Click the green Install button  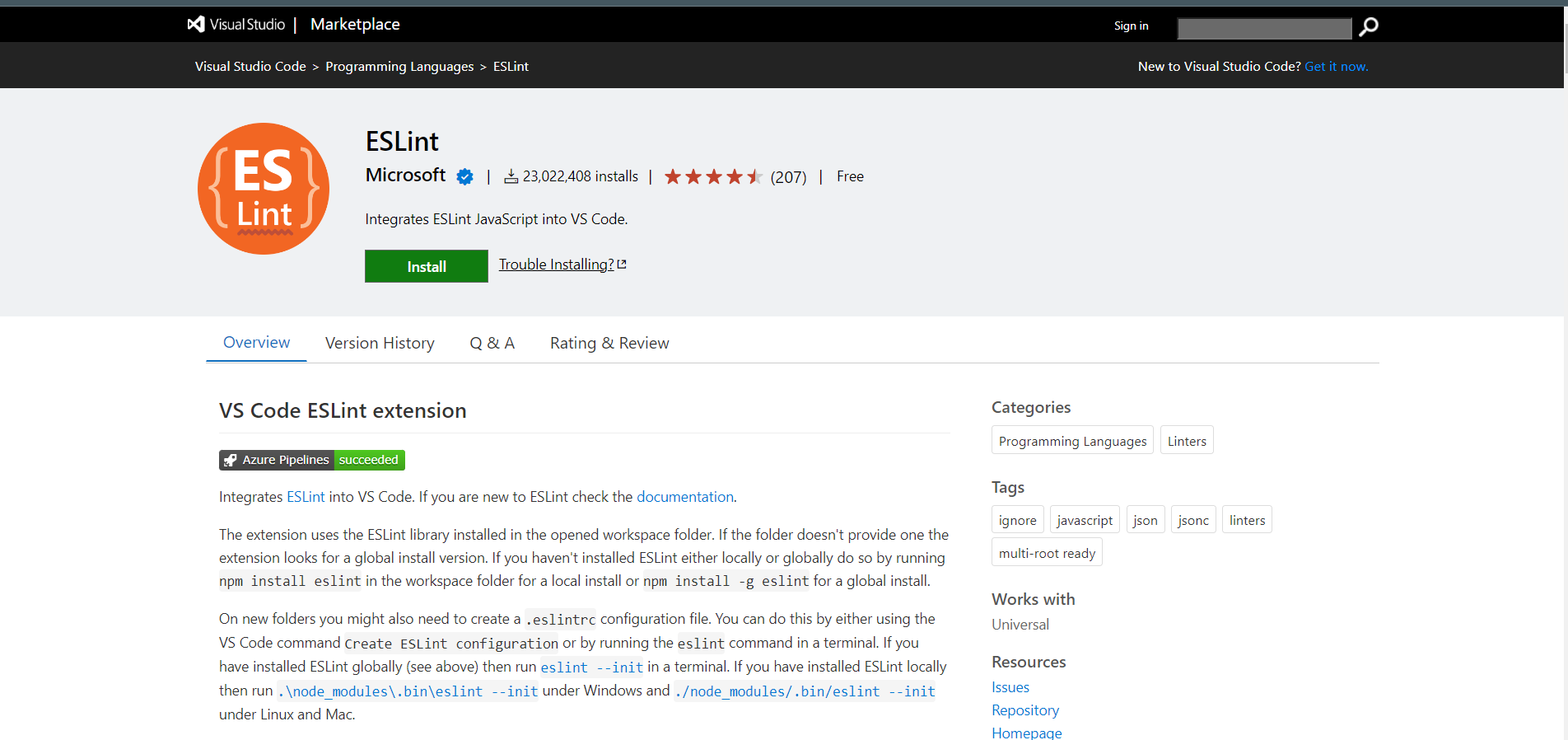click(x=427, y=266)
